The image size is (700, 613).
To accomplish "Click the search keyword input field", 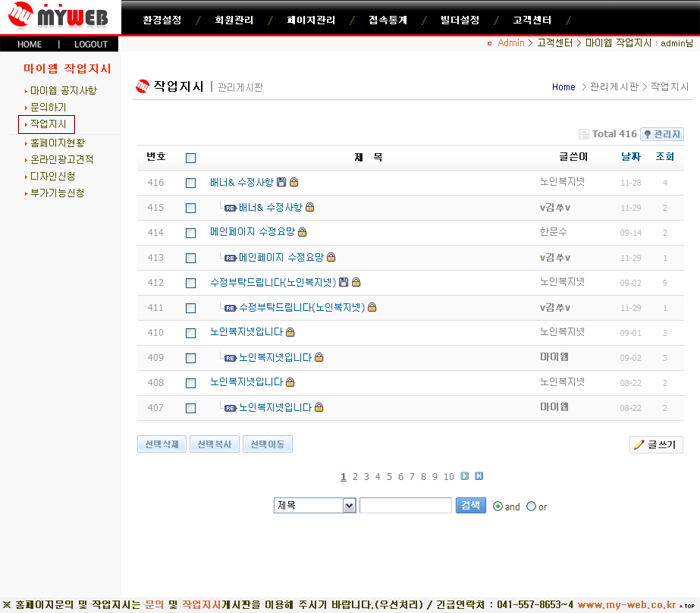I will tap(405, 506).
